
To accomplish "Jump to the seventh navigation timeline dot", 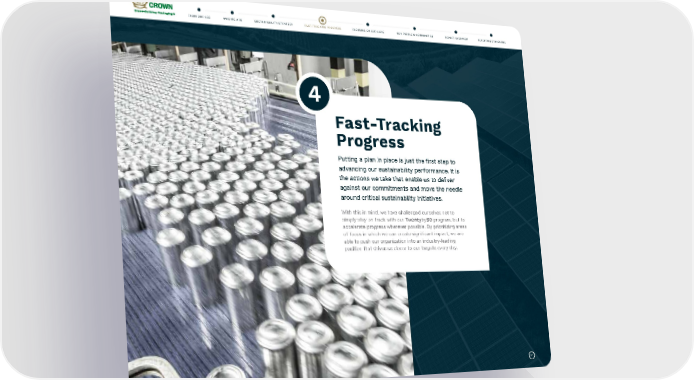I will point(456,32).
